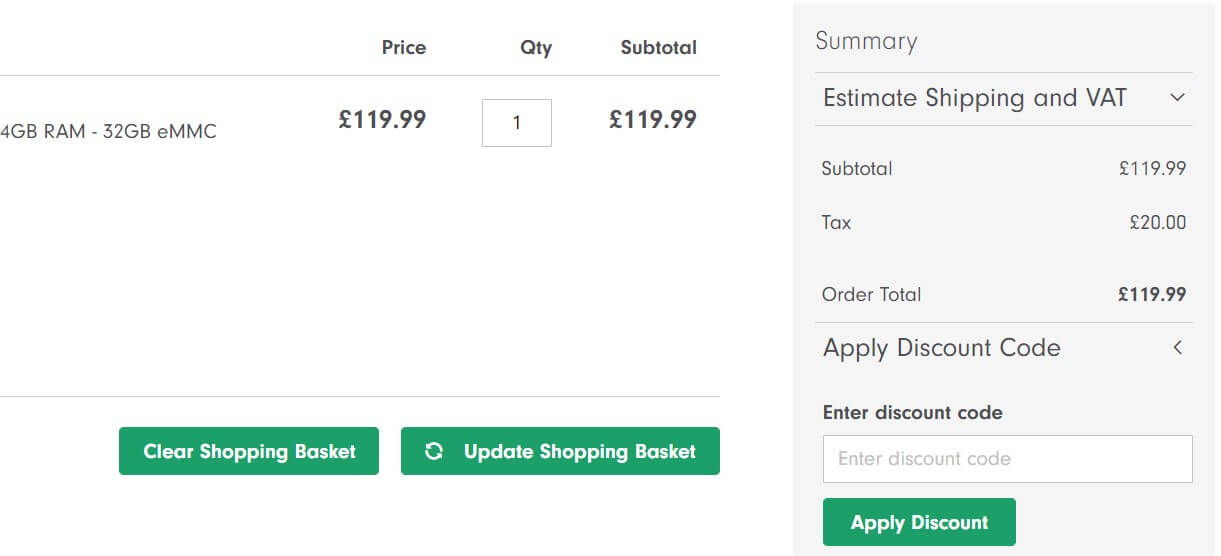Click the item unit price £119.99
Viewport: 1221px width, 556px height.
click(382, 120)
